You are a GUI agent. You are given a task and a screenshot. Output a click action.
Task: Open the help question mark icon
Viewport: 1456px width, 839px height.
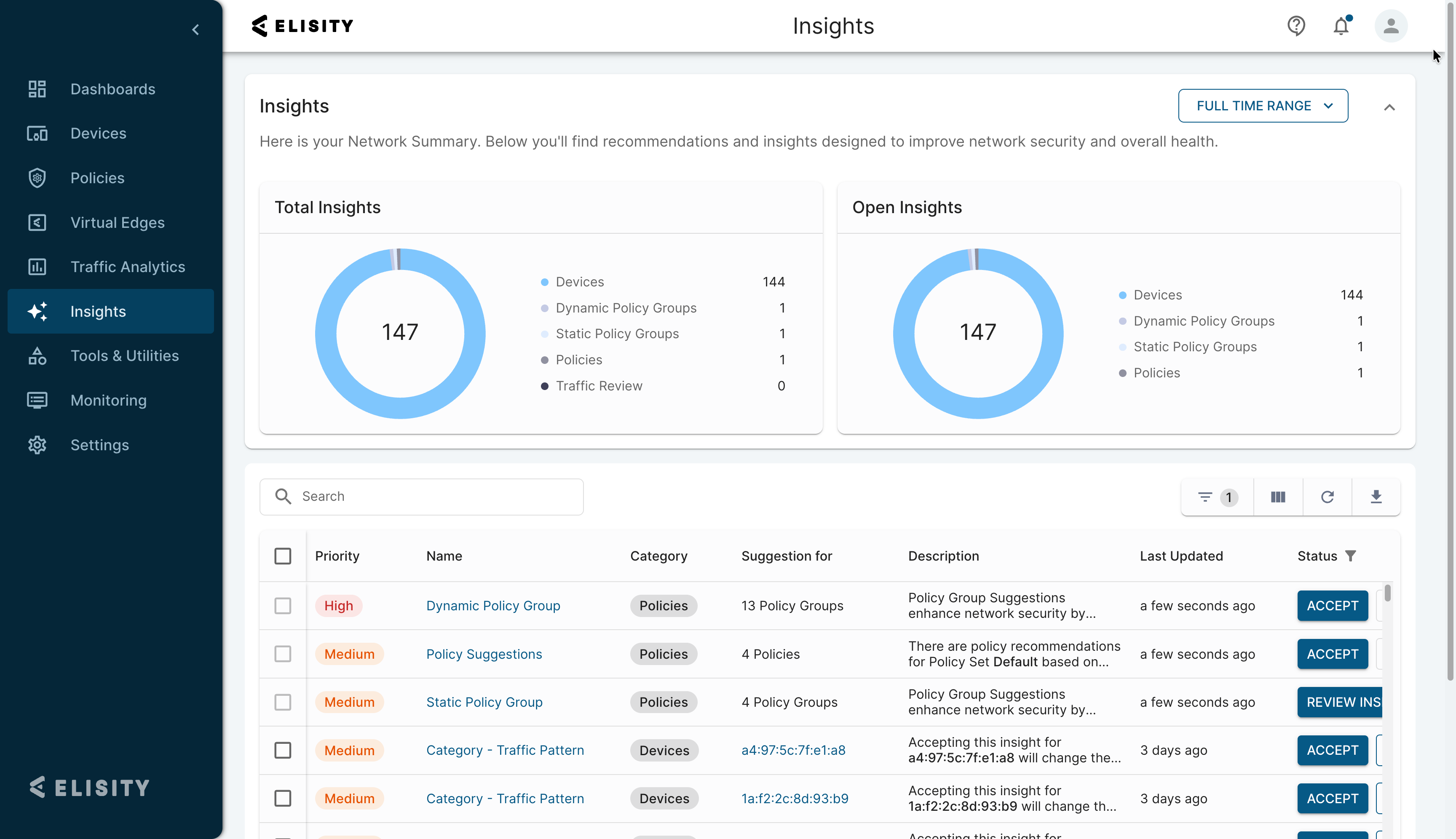point(1296,26)
